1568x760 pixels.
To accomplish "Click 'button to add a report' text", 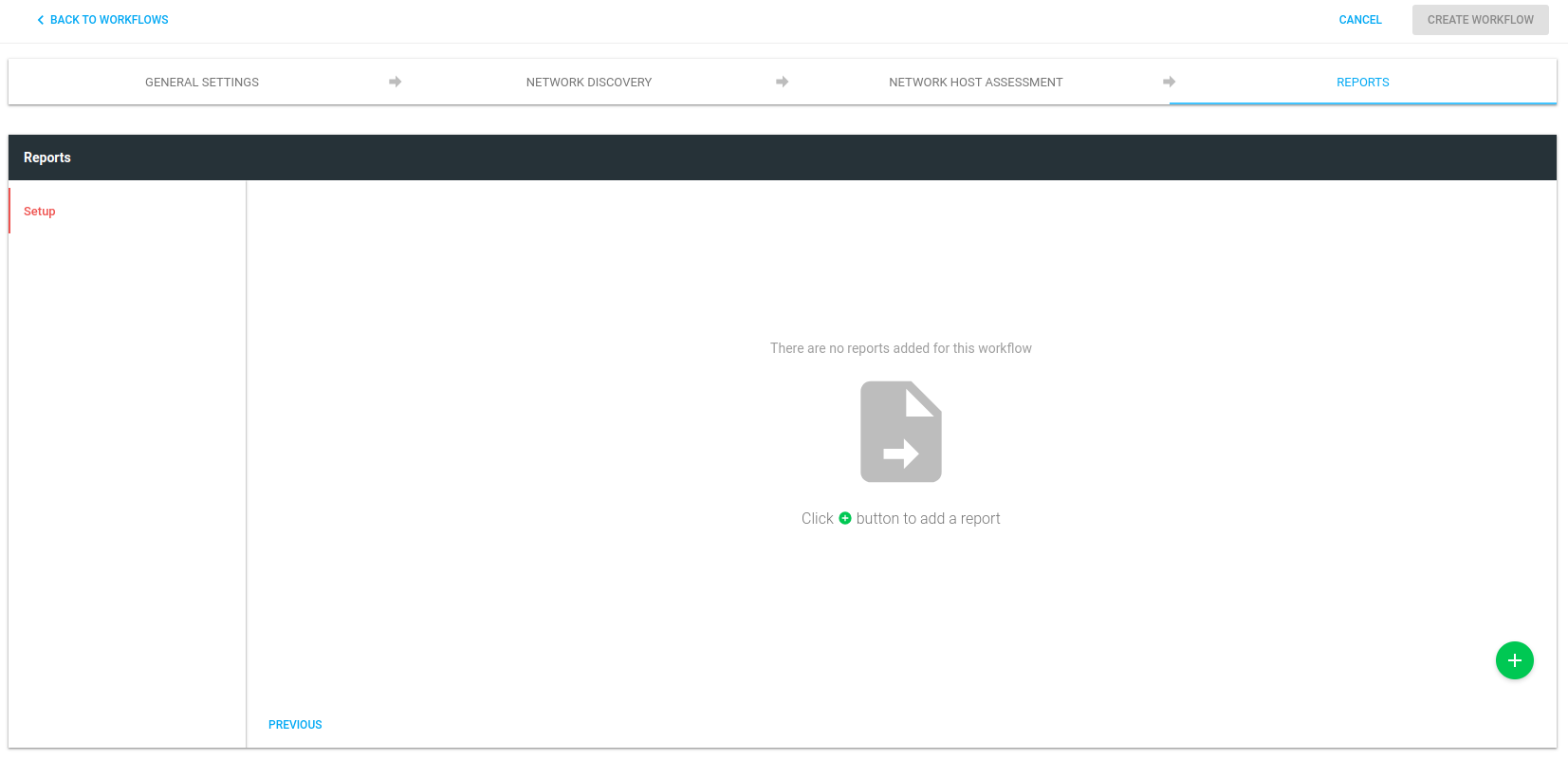I will pyautogui.click(x=928, y=519).
